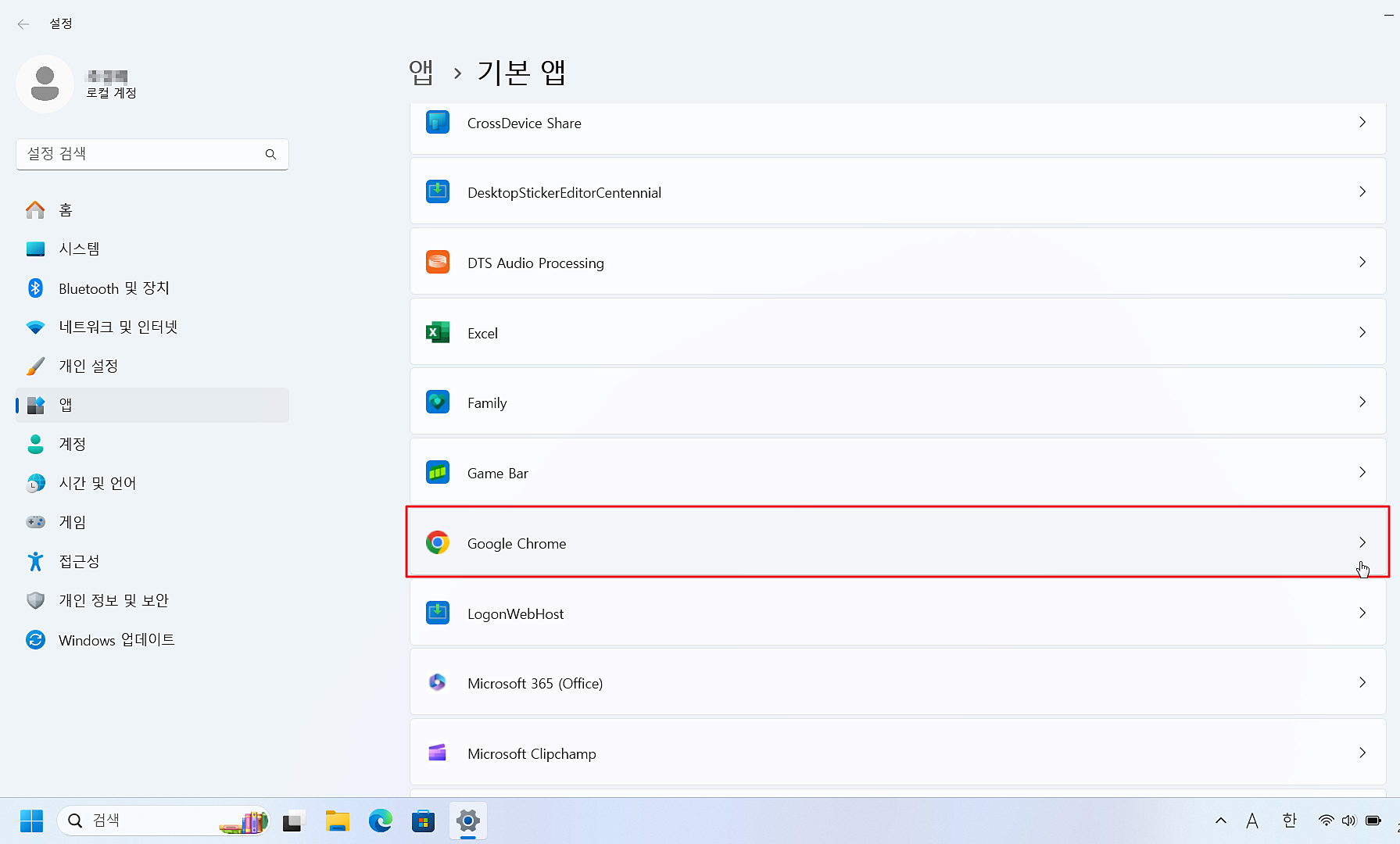
Task: Open 계정 settings category
Action: (x=152, y=444)
